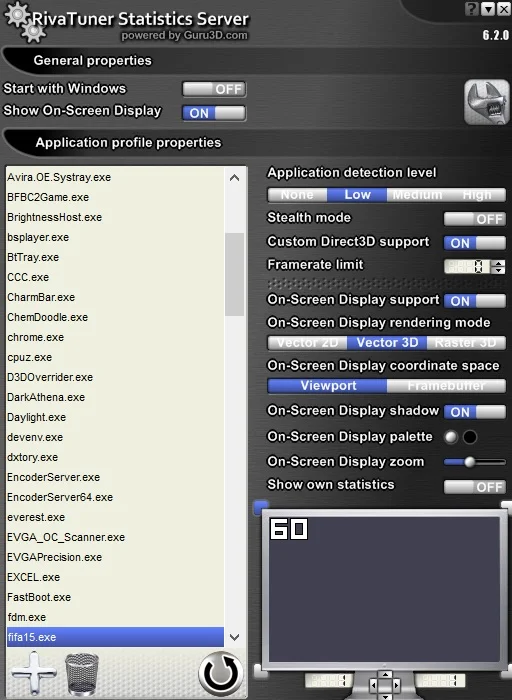Image resolution: width=512 pixels, height=700 pixels.
Task: Select dxtory.exe profile
Action: coord(115,458)
